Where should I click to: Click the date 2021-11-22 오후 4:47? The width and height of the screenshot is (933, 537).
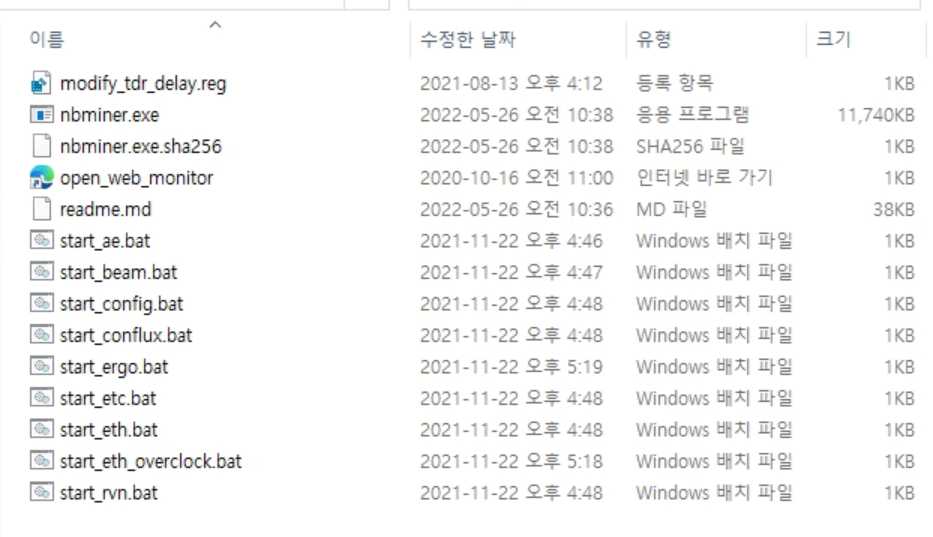(511, 272)
